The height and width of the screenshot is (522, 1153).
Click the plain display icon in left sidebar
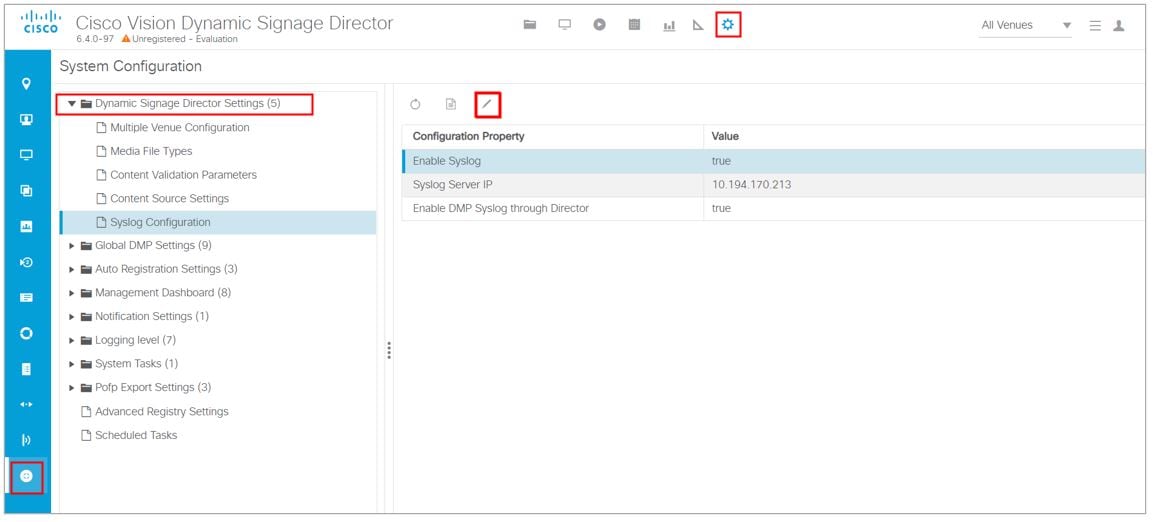(26, 155)
